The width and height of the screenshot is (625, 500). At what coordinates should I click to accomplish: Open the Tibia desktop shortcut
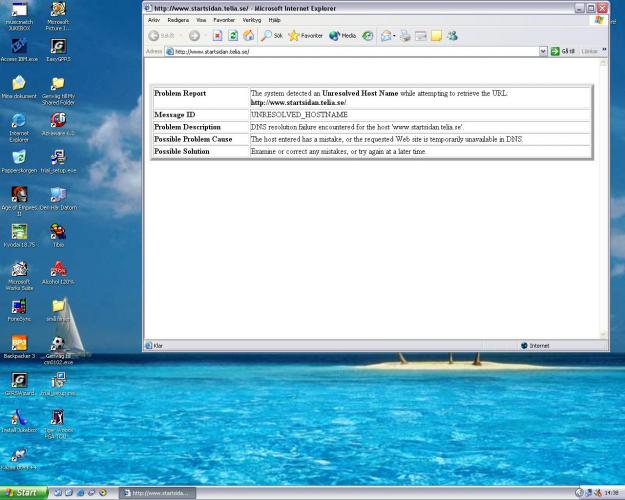[58, 234]
